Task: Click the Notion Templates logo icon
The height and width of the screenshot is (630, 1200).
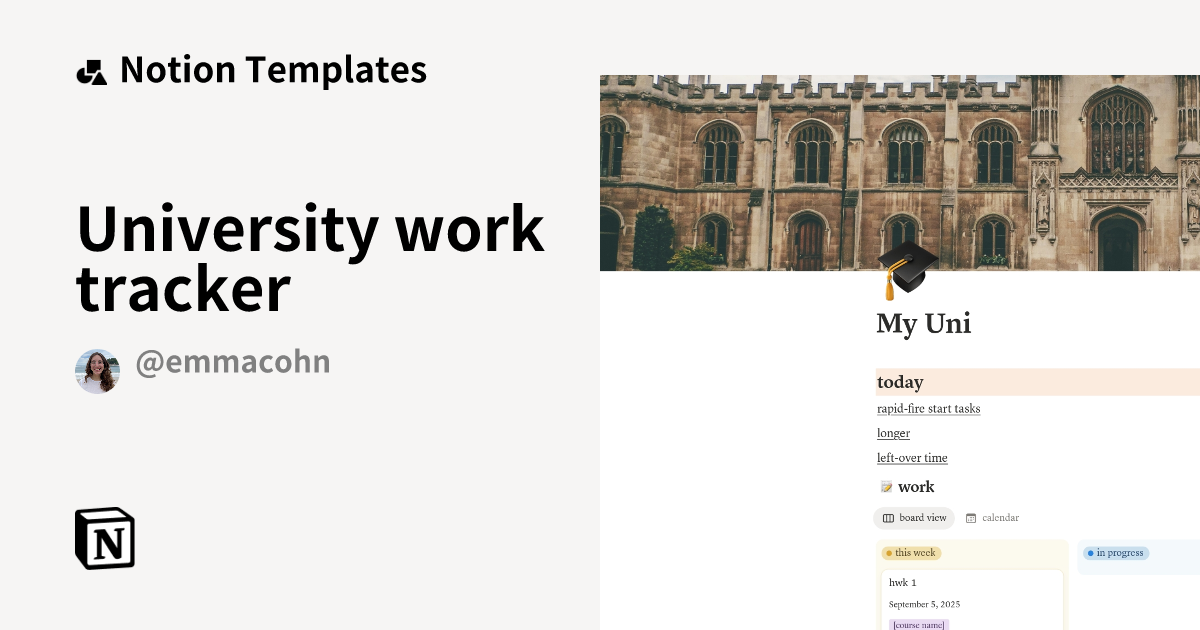Action: coord(92,69)
